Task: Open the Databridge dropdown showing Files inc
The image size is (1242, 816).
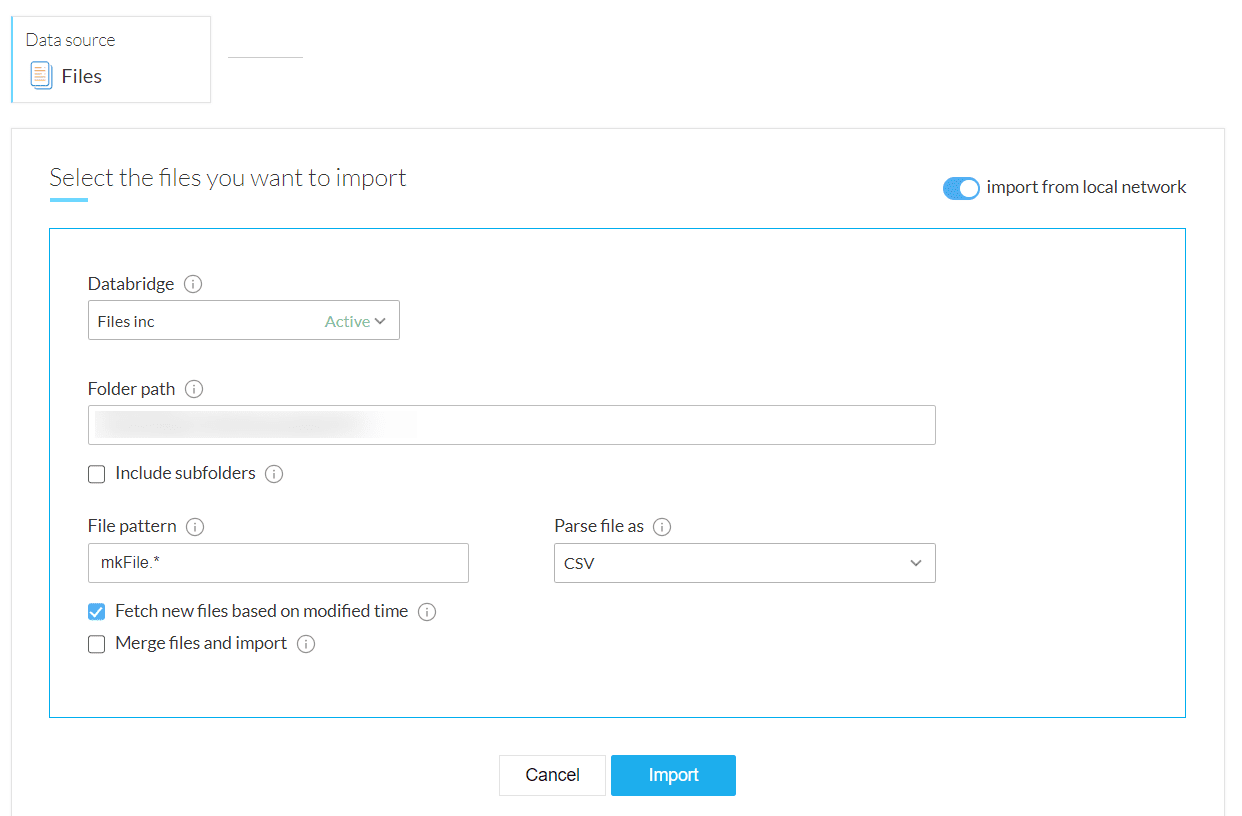Action: (x=243, y=321)
